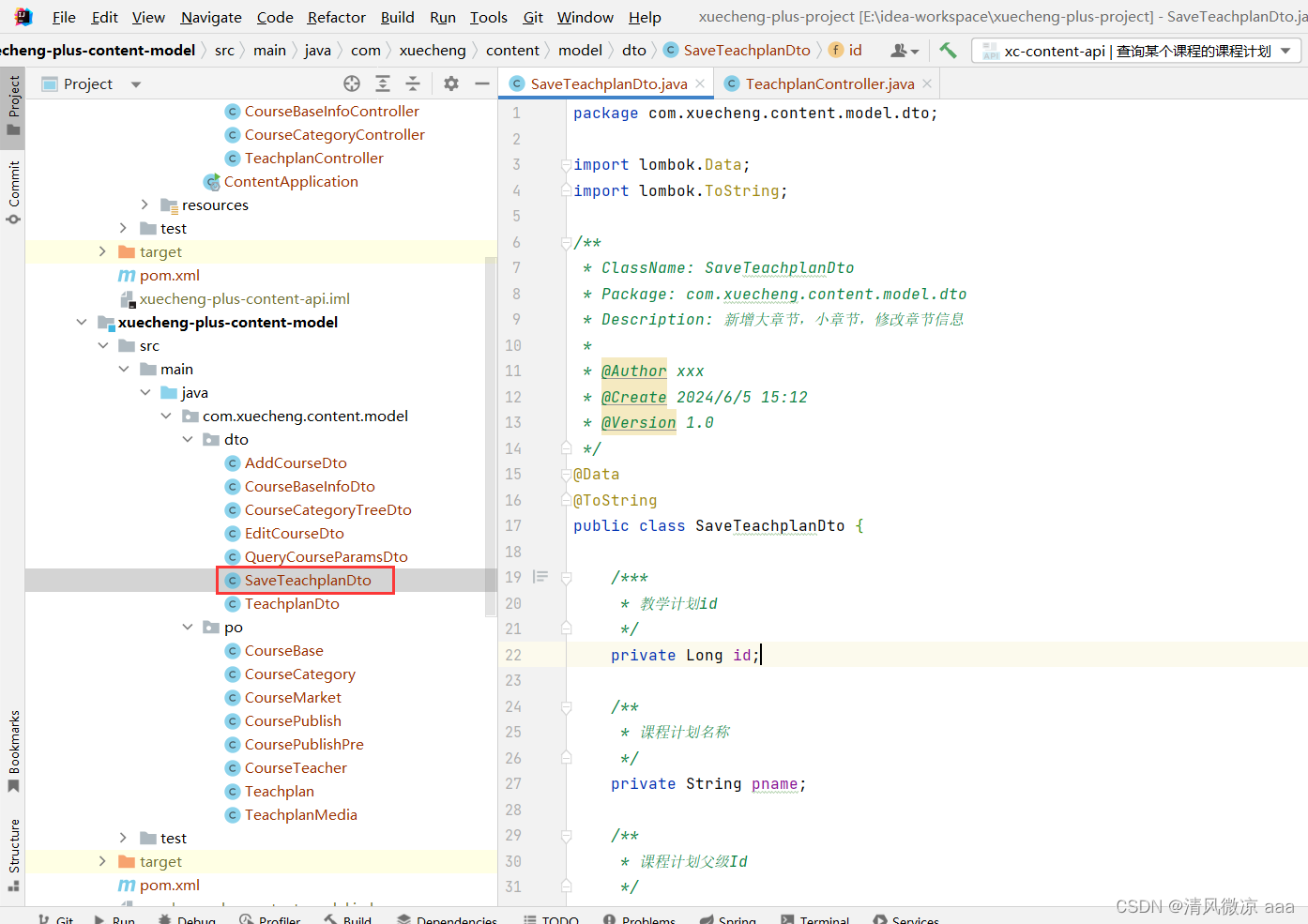This screenshot has height=924, width=1308.
Task: Click the class name SaveTeachplanDto at line 17
Action: click(x=769, y=525)
